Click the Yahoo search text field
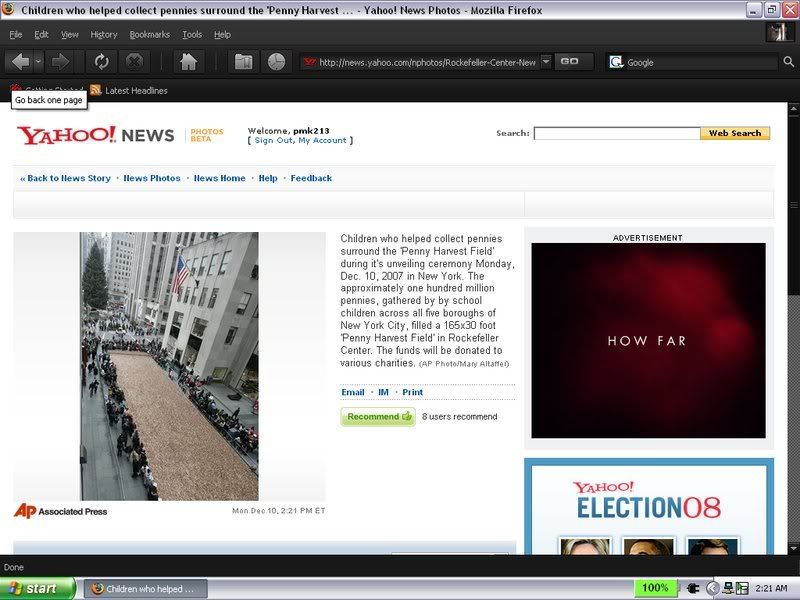The height and width of the screenshot is (600, 800). click(x=617, y=133)
